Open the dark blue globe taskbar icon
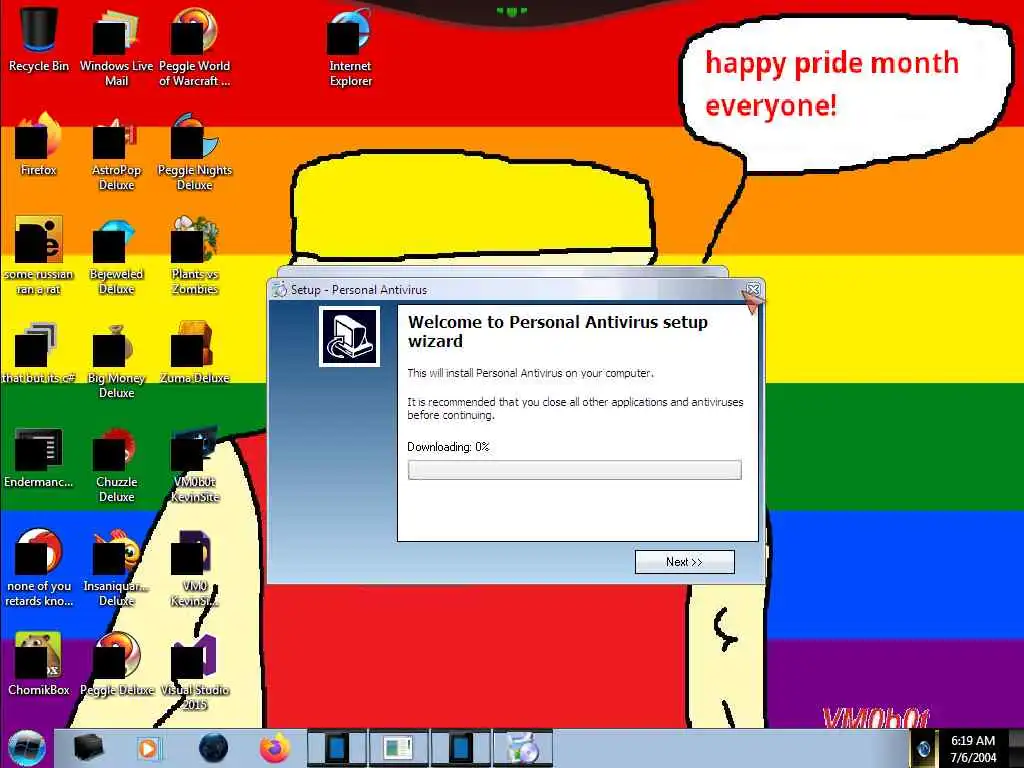The height and width of the screenshot is (768, 1024). (213, 748)
